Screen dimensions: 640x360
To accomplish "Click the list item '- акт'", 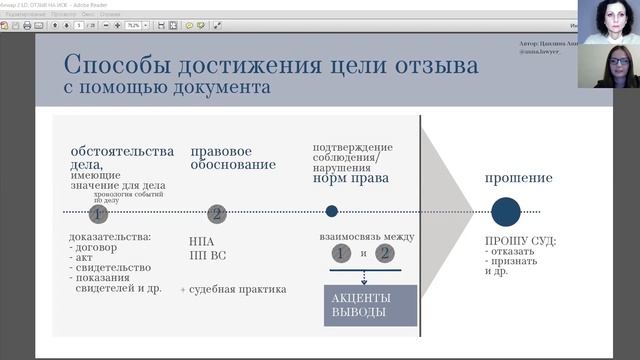I will (x=81, y=258).
